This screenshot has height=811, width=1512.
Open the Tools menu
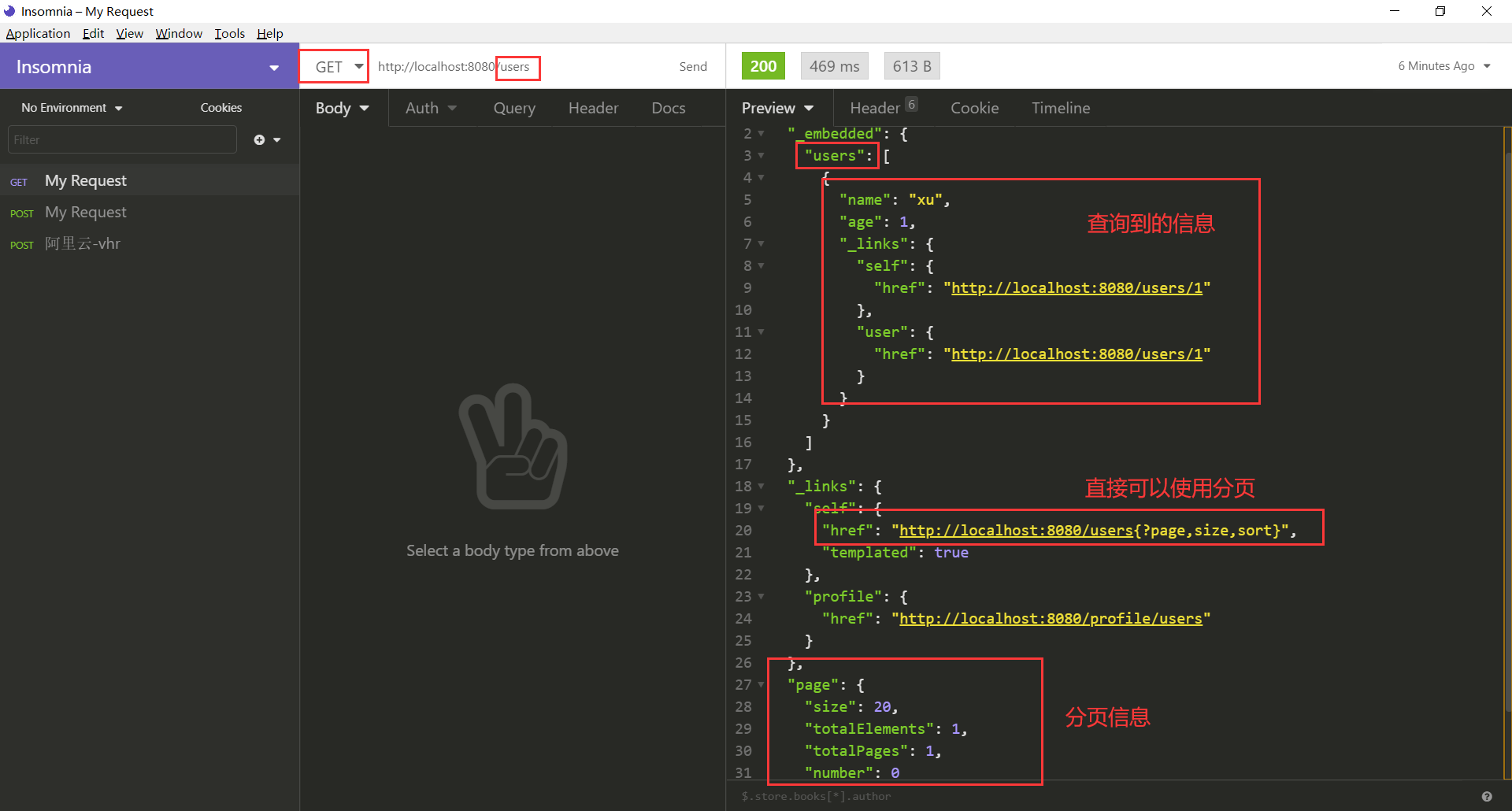click(229, 33)
